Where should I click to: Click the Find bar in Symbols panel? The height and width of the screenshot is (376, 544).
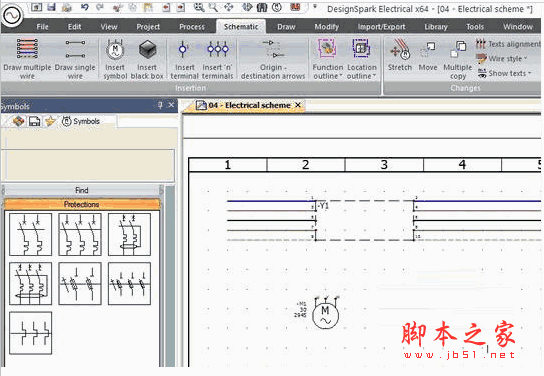(x=82, y=190)
